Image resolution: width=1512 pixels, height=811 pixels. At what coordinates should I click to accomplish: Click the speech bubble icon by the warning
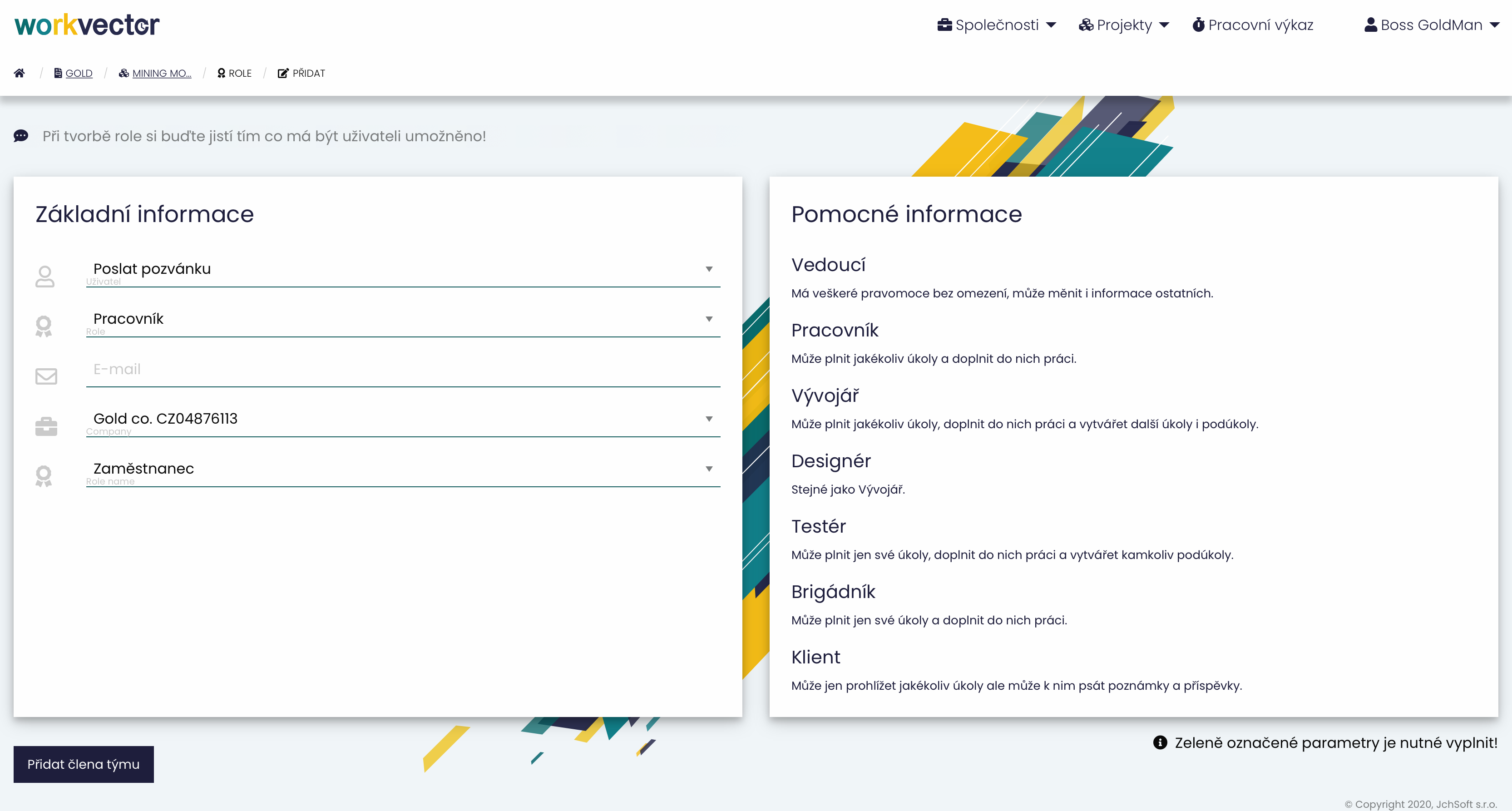coord(21,136)
